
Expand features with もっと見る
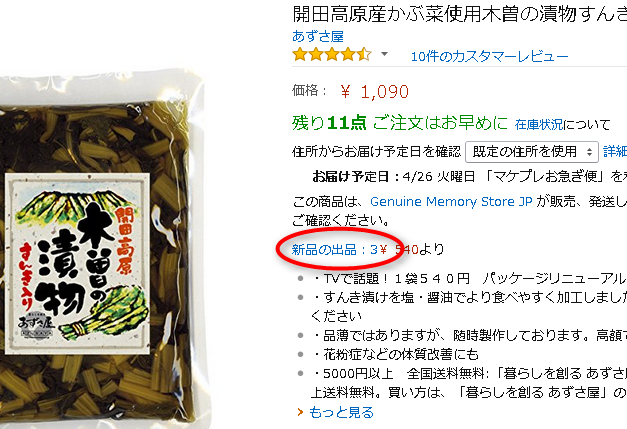tap(341, 412)
